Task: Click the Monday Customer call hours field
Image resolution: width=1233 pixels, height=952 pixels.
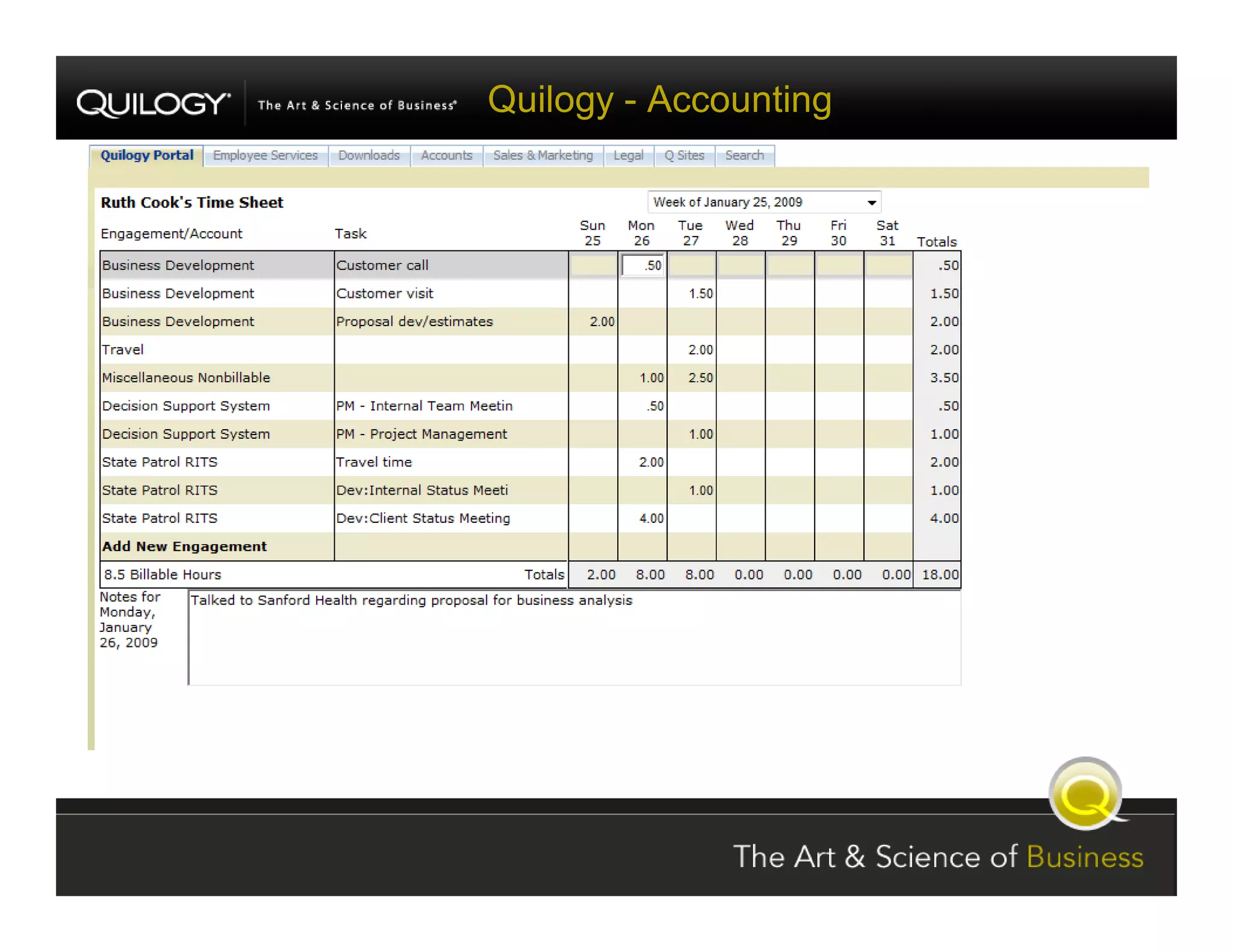Action: tap(642, 265)
